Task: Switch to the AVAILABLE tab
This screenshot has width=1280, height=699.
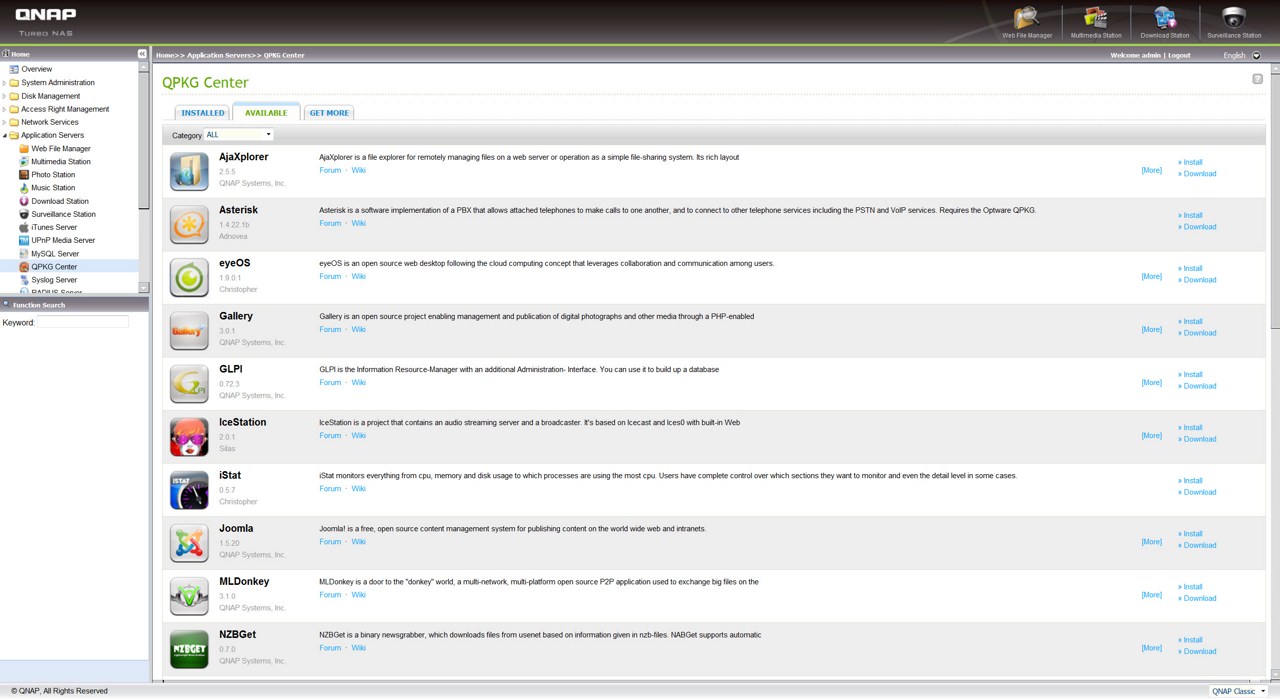Action: coord(266,112)
